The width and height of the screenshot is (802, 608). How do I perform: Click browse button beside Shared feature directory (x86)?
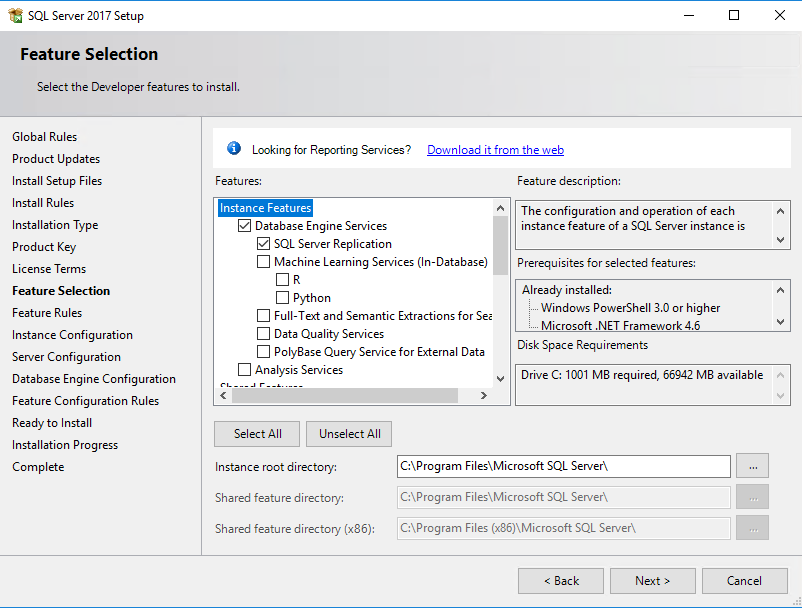click(x=752, y=528)
